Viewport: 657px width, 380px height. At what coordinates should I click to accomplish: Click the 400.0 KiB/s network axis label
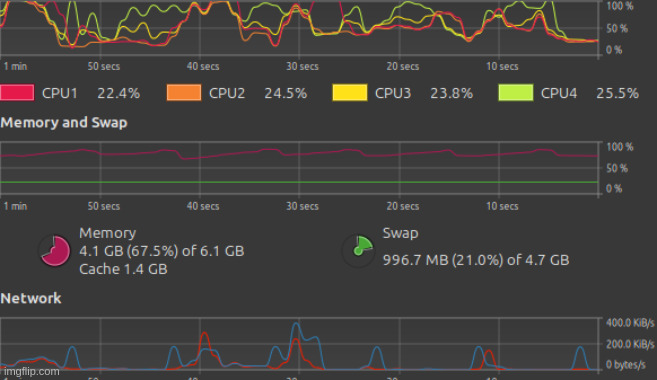coord(630,323)
